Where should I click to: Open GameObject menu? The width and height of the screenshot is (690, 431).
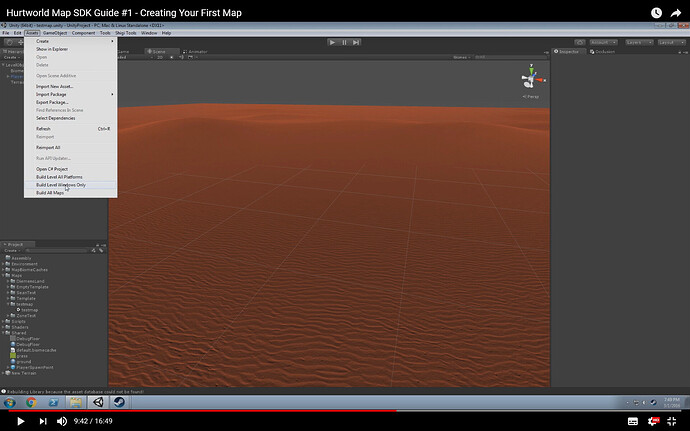[x=55, y=33]
